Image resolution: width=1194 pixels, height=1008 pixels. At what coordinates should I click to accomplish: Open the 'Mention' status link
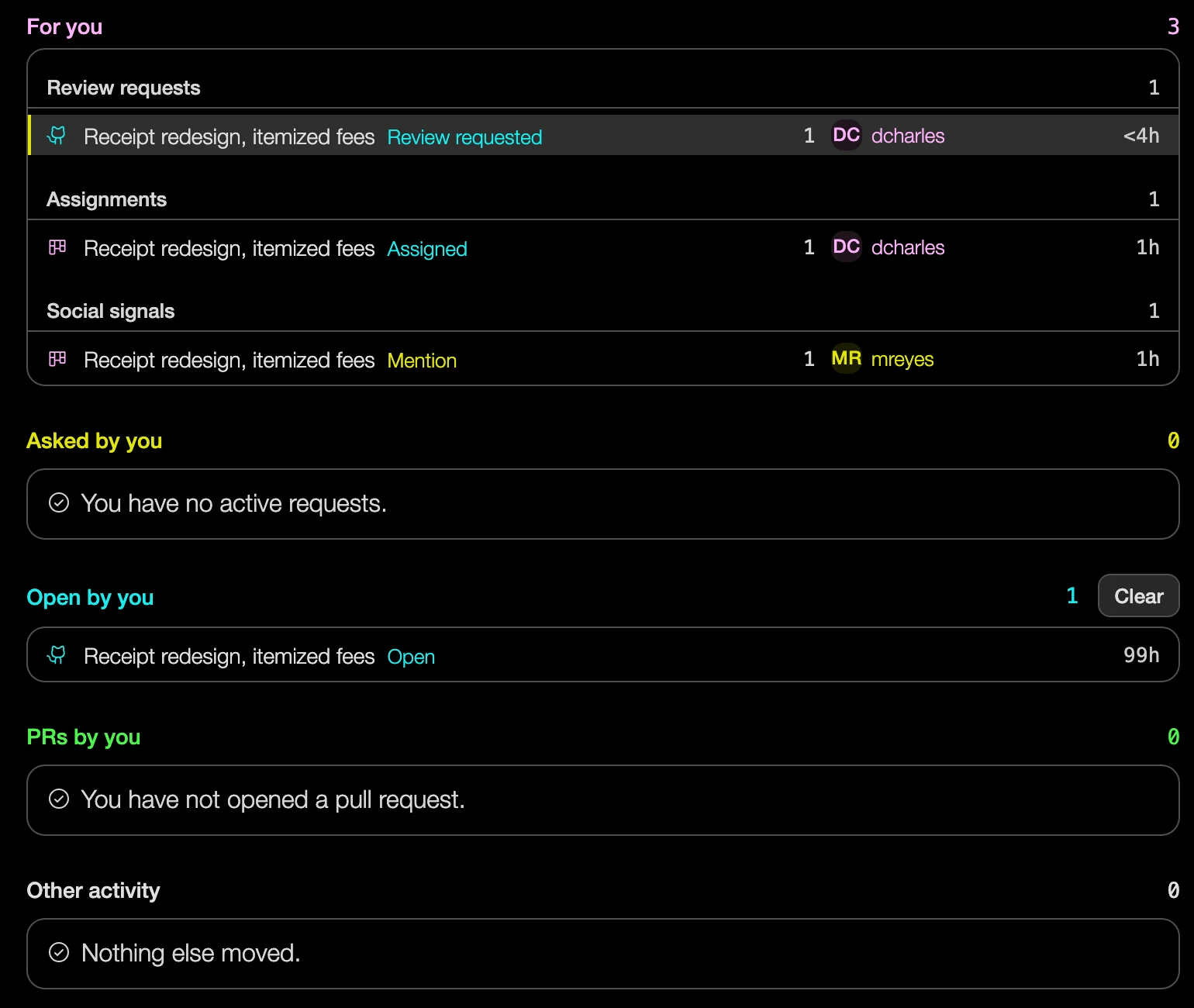coord(422,361)
